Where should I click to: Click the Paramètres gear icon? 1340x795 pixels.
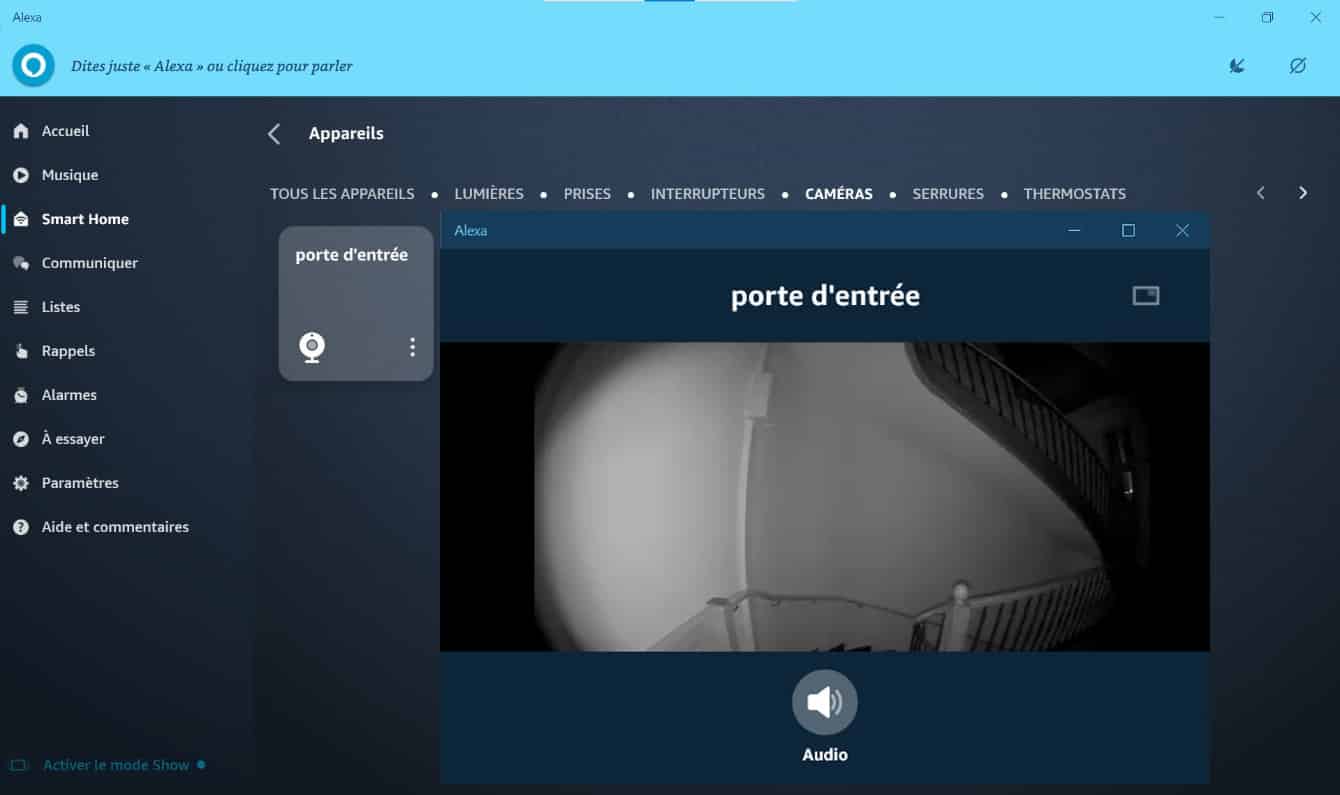21,483
